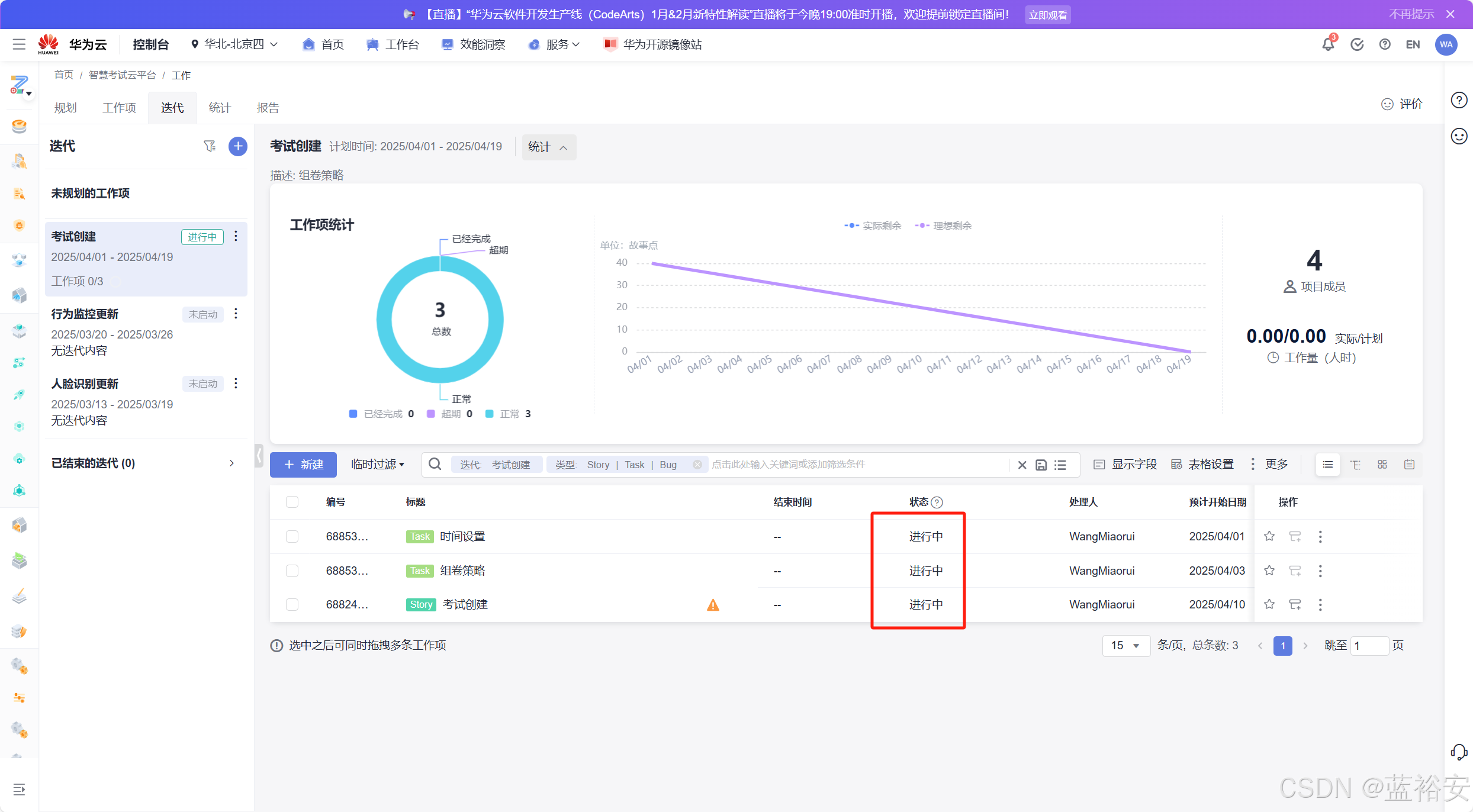1473x812 pixels.
Task: Select the 组卷策略 row checkbox
Action: (x=292, y=571)
